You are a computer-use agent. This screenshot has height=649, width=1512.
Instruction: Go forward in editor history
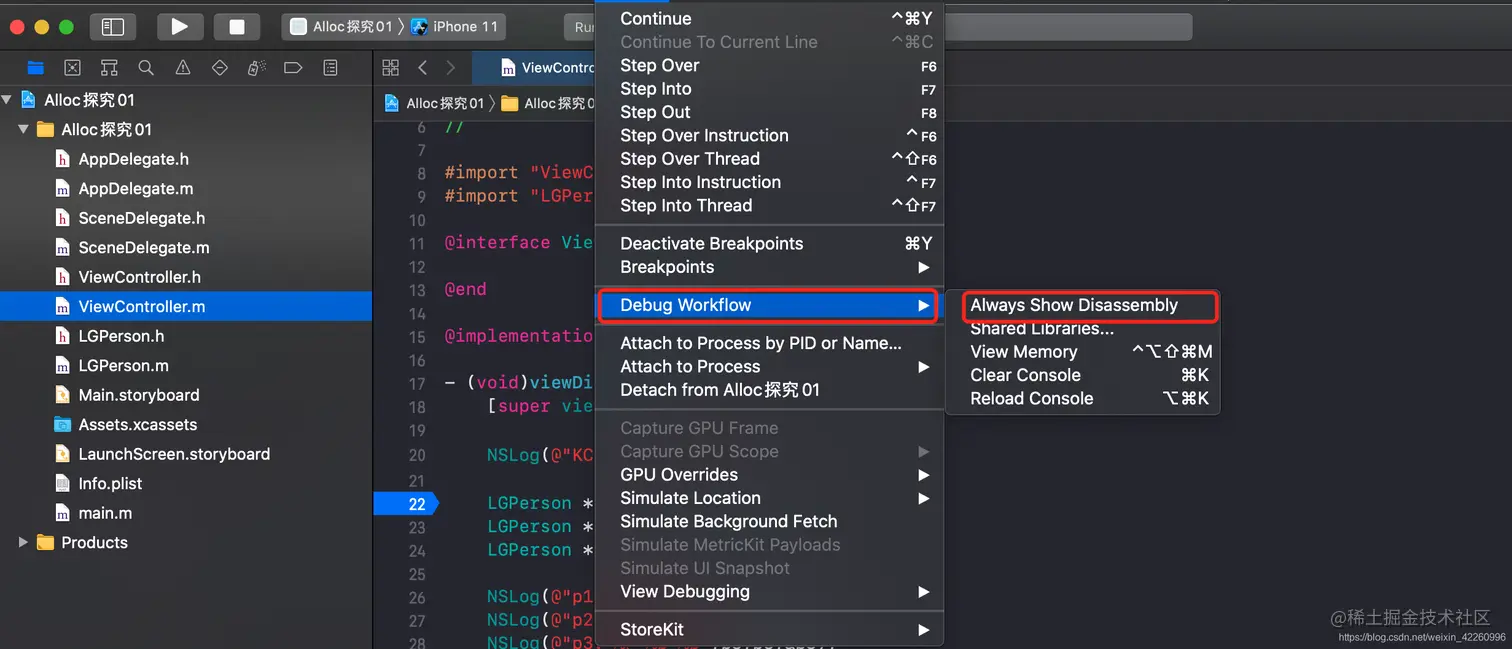pos(451,68)
